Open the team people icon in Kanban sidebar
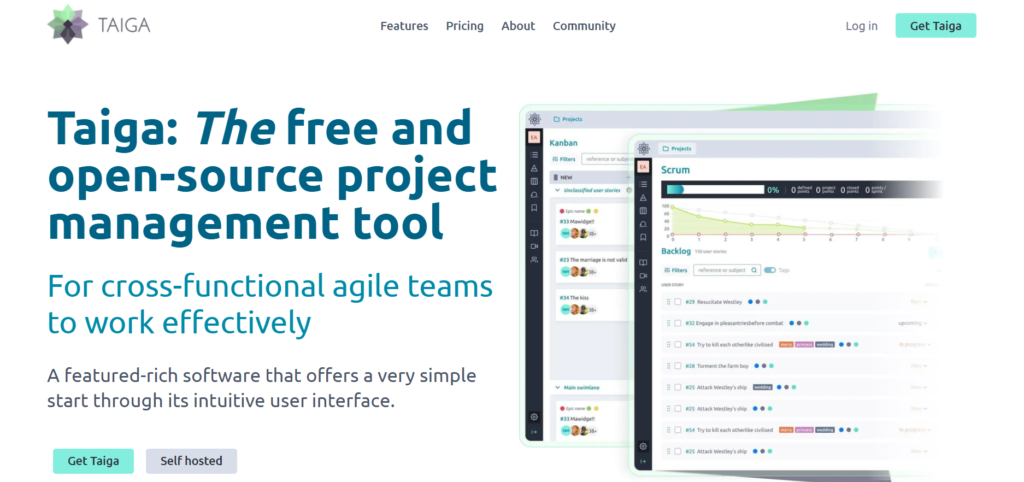 [534, 259]
